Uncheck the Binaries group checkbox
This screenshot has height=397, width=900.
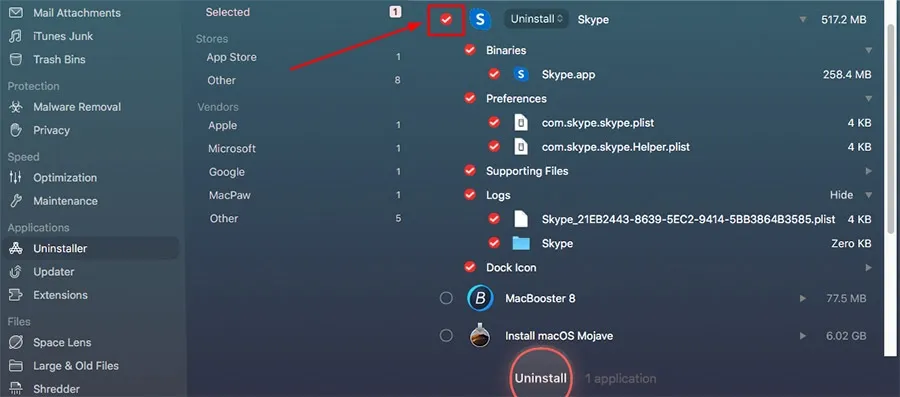470,50
